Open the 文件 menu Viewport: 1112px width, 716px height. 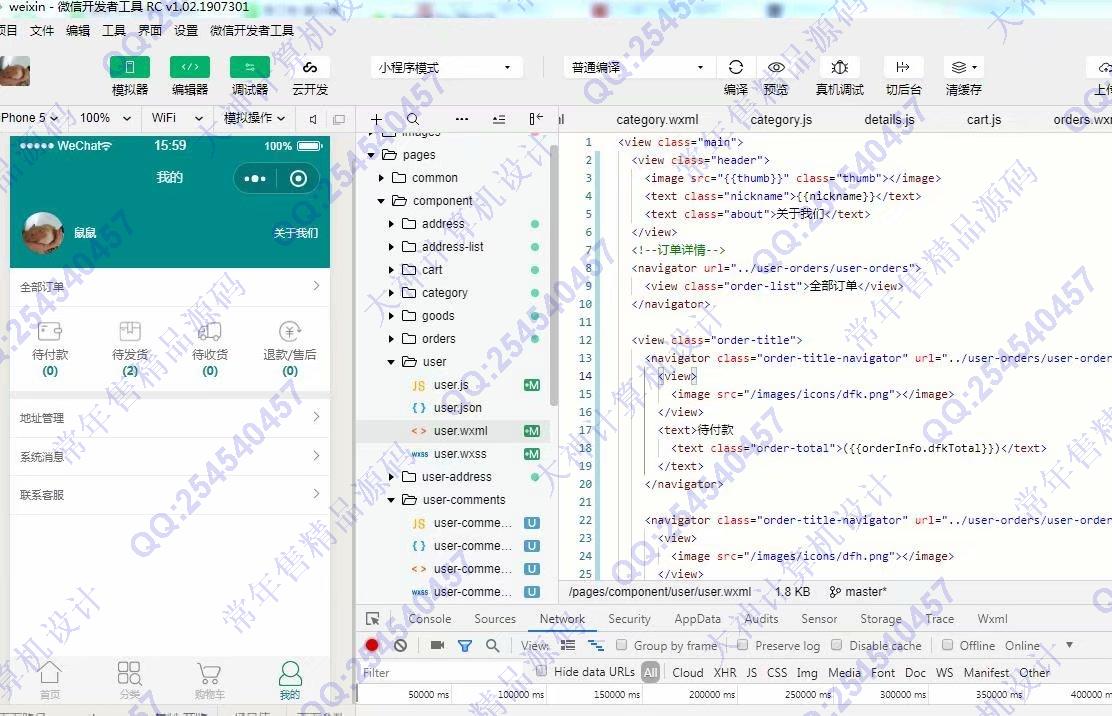(42, 30)
